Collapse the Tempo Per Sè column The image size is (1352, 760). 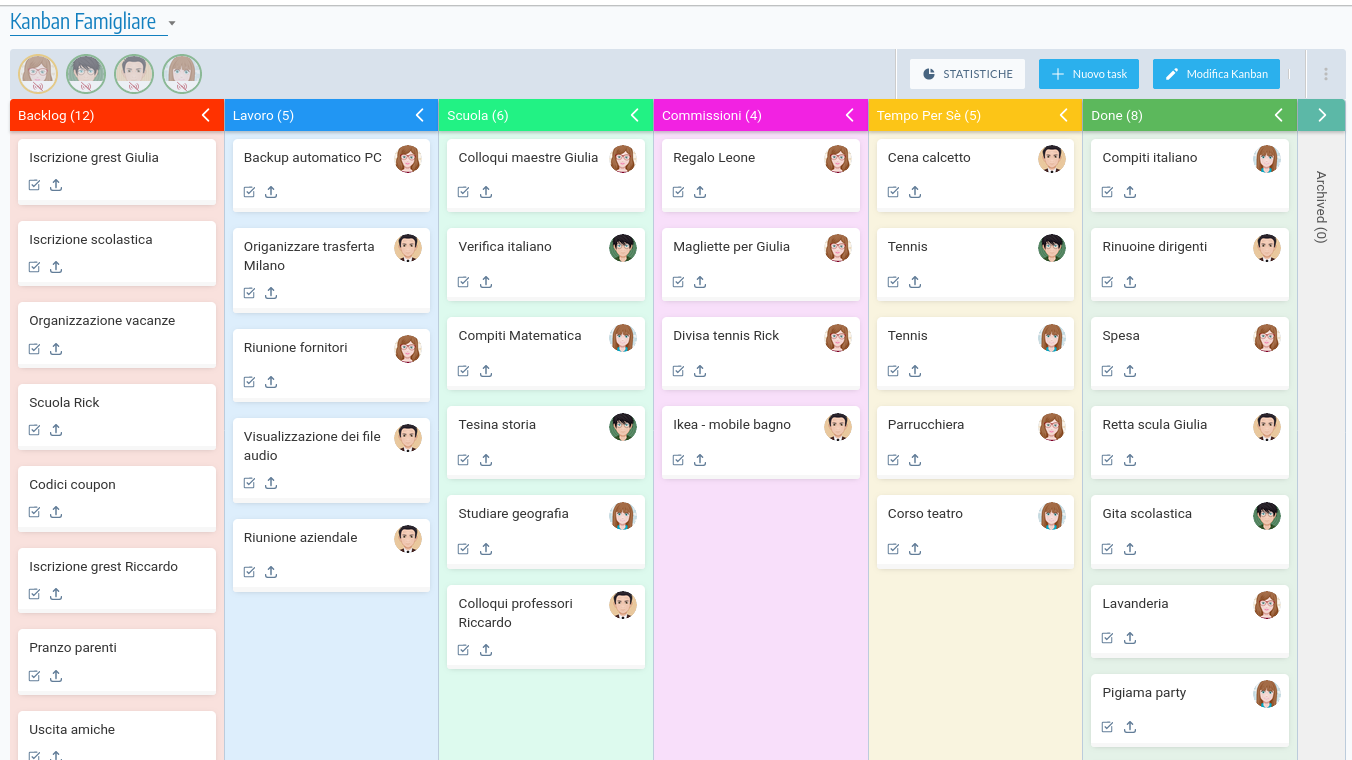click(1064, 115)
